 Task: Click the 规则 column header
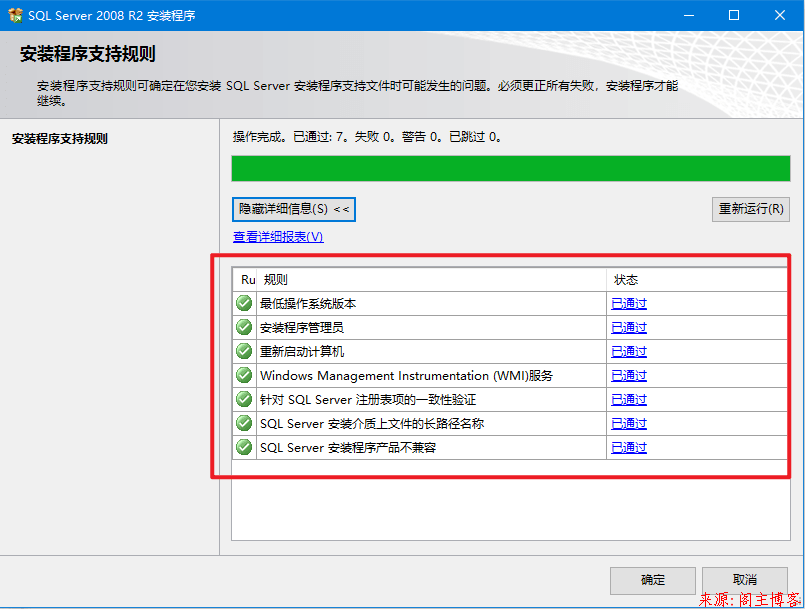[431, 280]
